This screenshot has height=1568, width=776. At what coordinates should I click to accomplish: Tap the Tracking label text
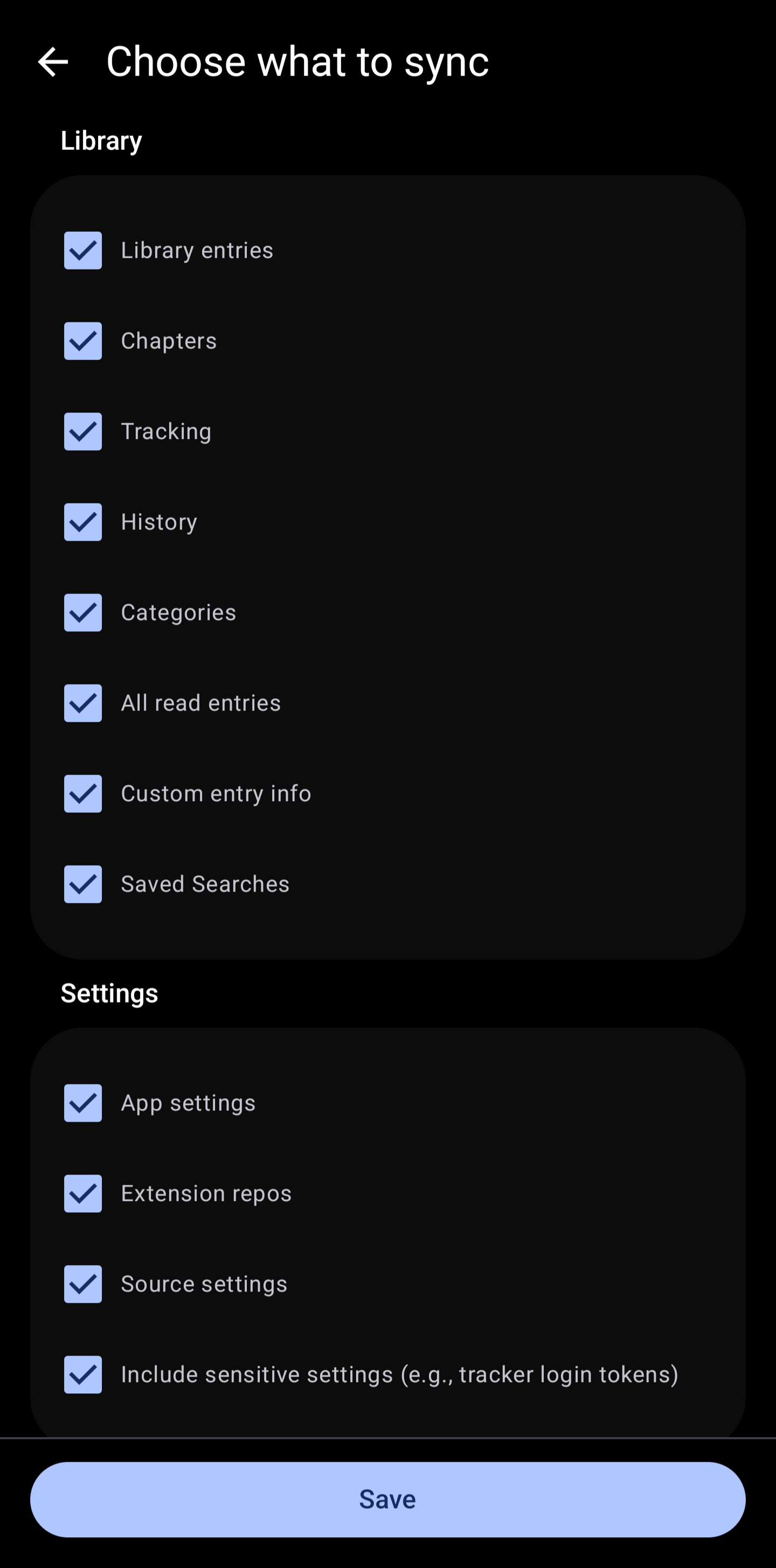(x=166, y=432)
